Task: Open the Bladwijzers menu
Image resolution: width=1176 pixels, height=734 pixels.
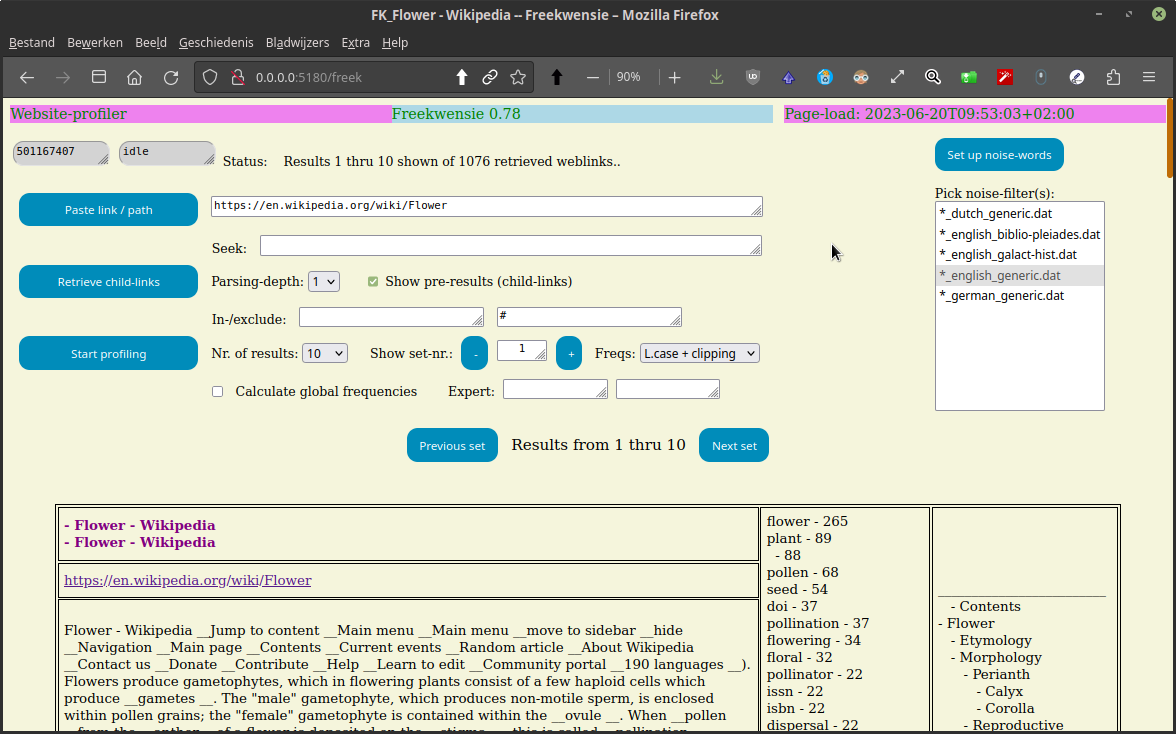Action: pyautogui.click(x=297, y=43)
